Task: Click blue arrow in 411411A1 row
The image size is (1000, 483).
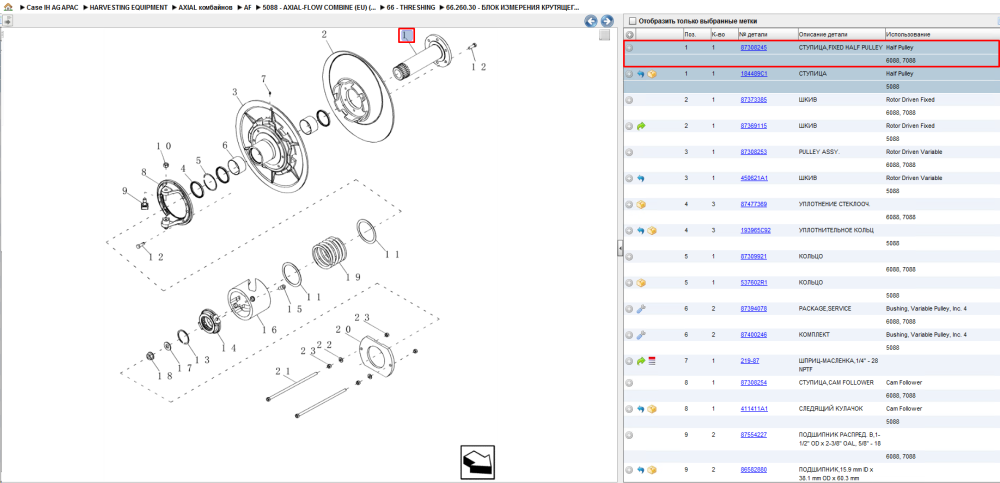Action: point(641,408)
